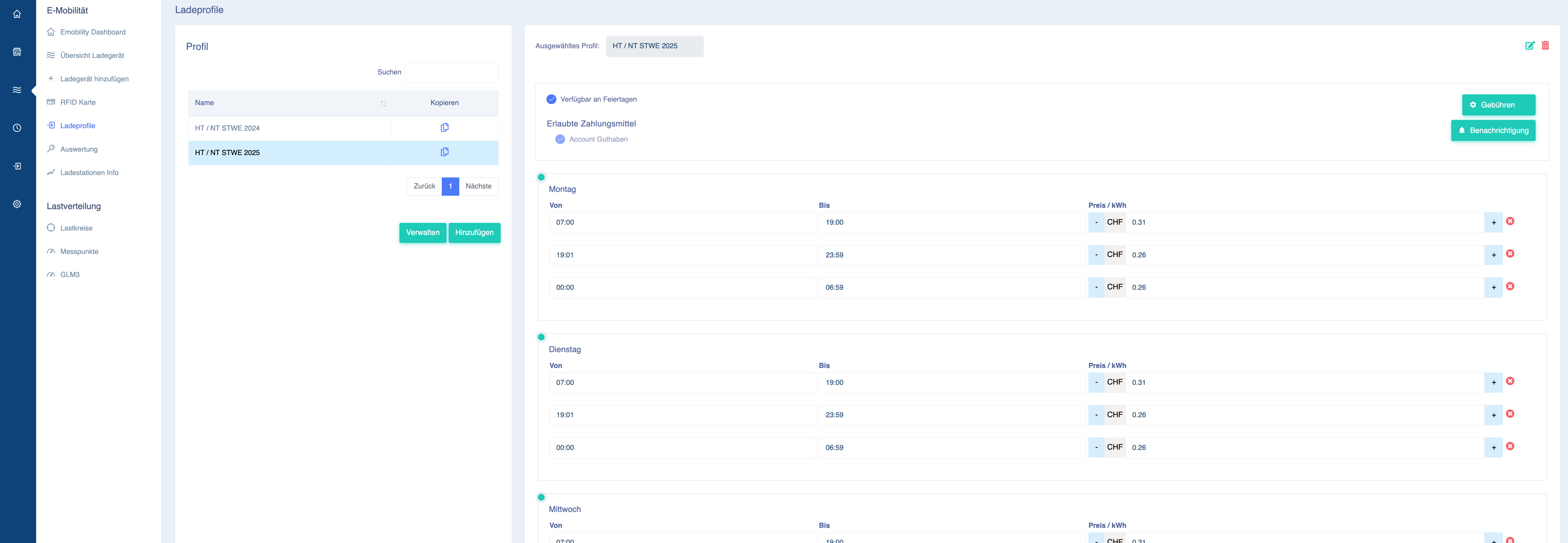
Task: Click the Hinzufügen button
Action: tap(474, 233)
